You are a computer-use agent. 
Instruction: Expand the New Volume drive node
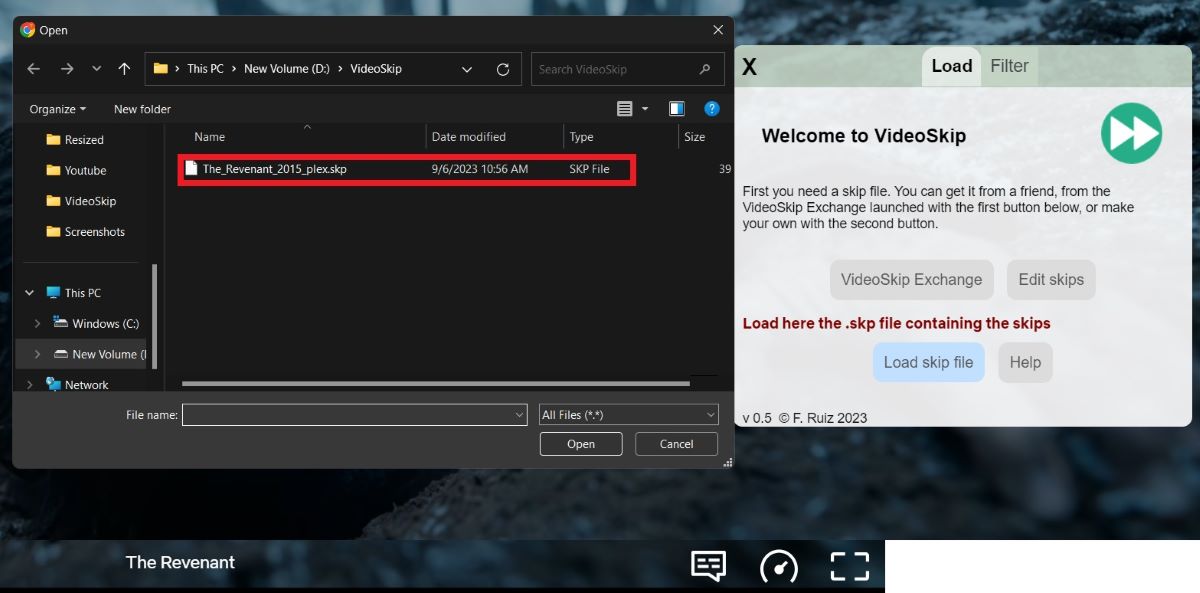[38, 354]
